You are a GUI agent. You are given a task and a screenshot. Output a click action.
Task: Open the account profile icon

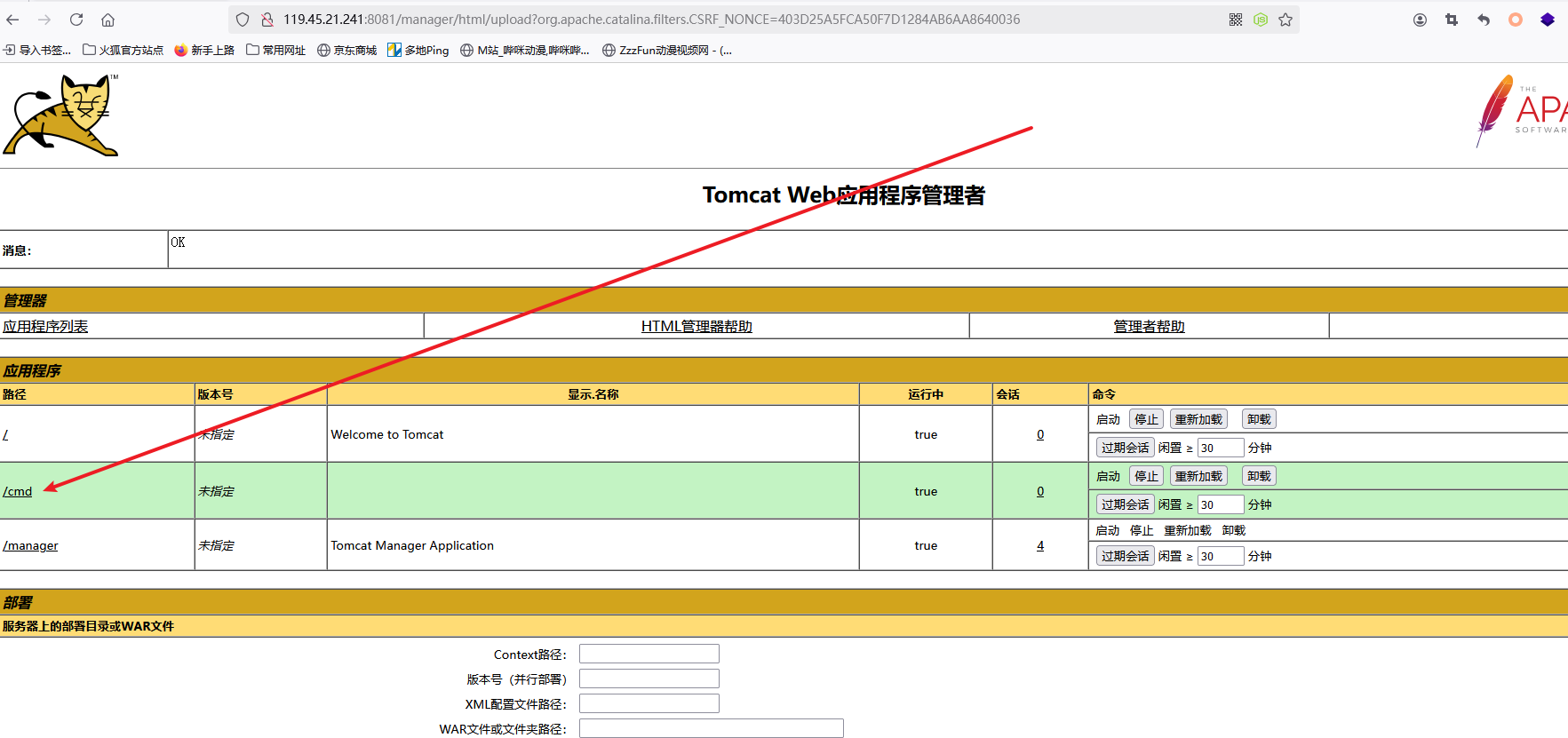1420,20
